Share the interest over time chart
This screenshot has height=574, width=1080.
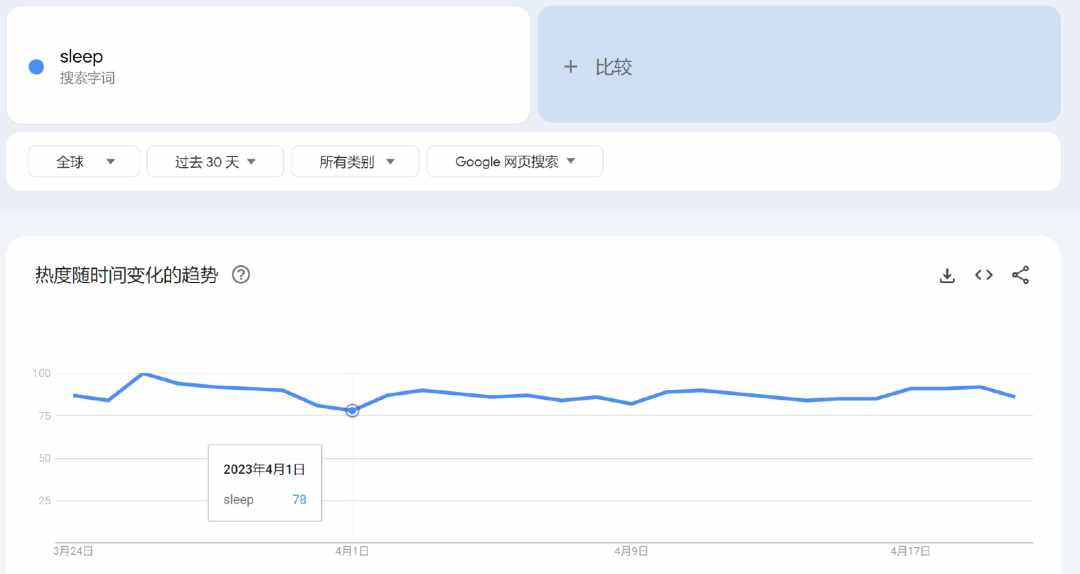[x=1020, y=275]
